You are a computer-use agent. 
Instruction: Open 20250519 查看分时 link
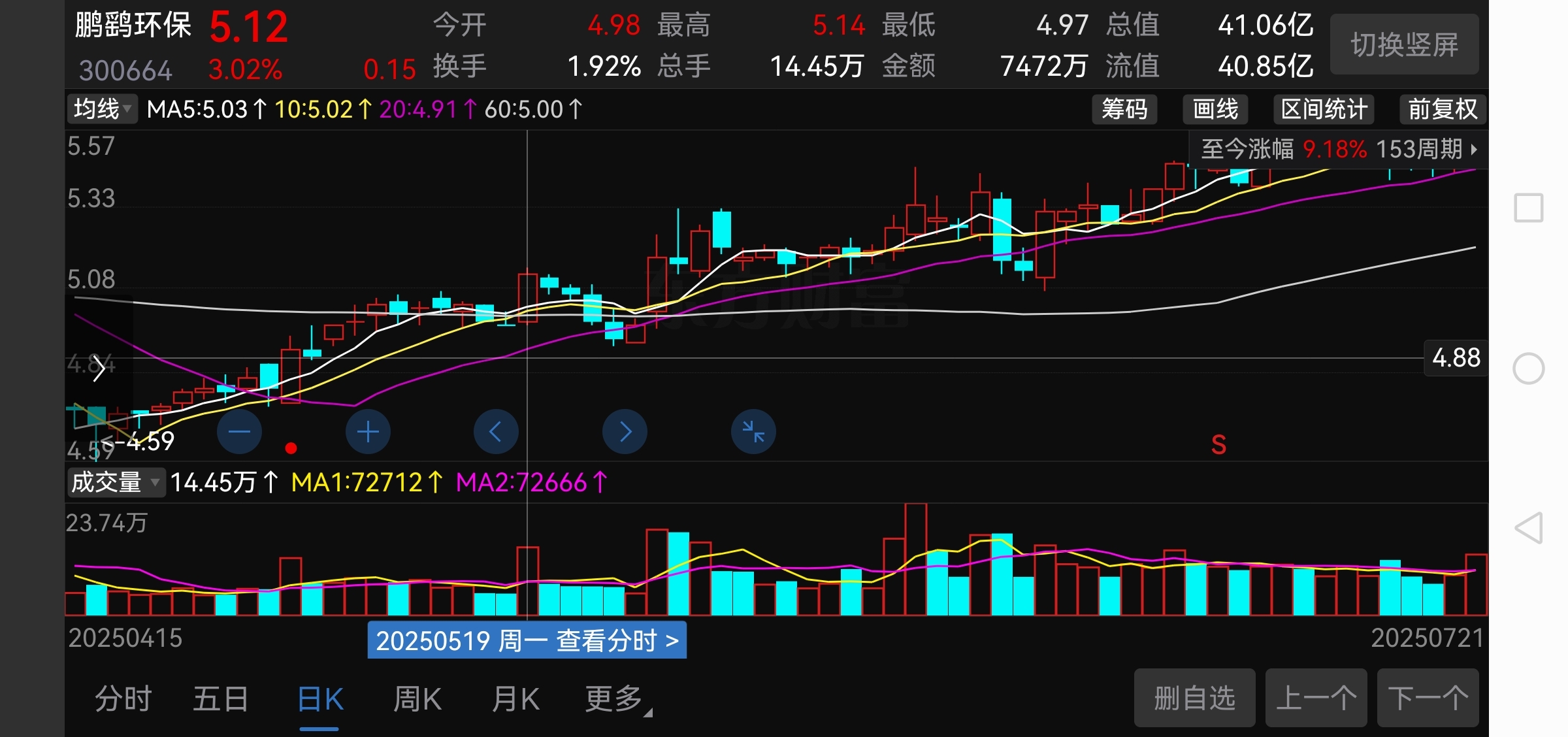[x=527, y=640]
